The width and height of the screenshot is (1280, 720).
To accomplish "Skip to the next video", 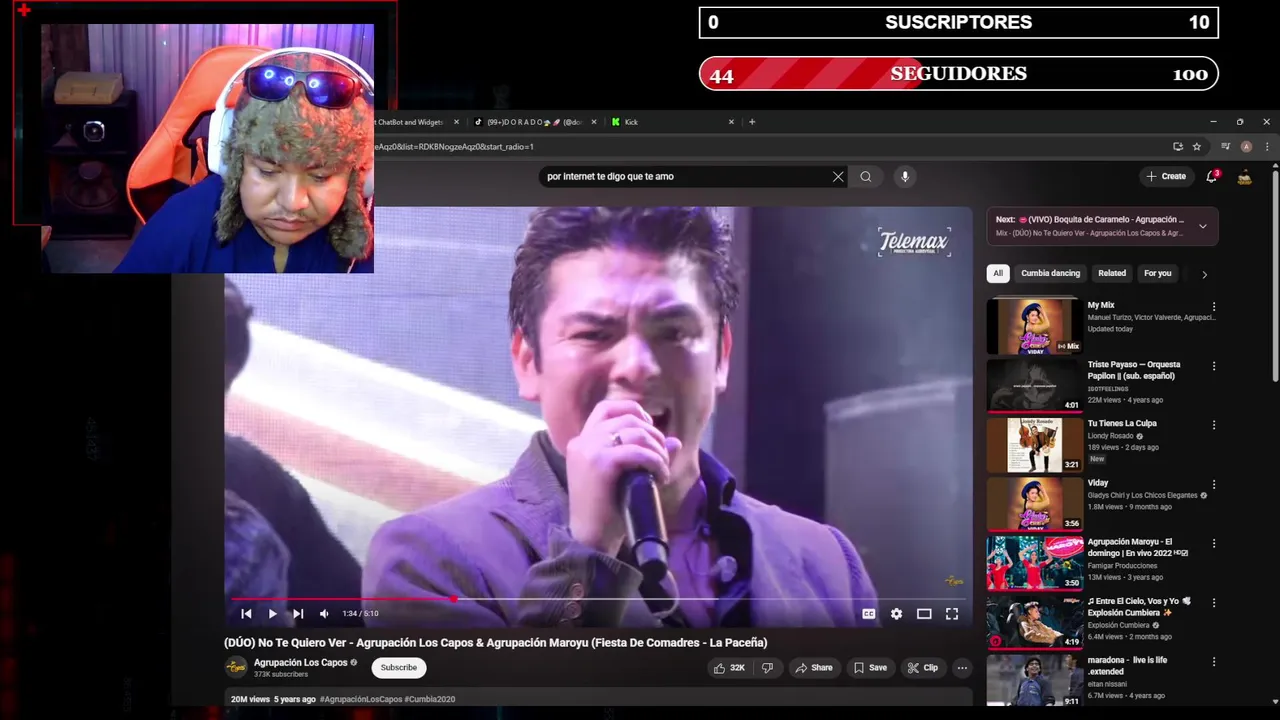I will point(298,614).
